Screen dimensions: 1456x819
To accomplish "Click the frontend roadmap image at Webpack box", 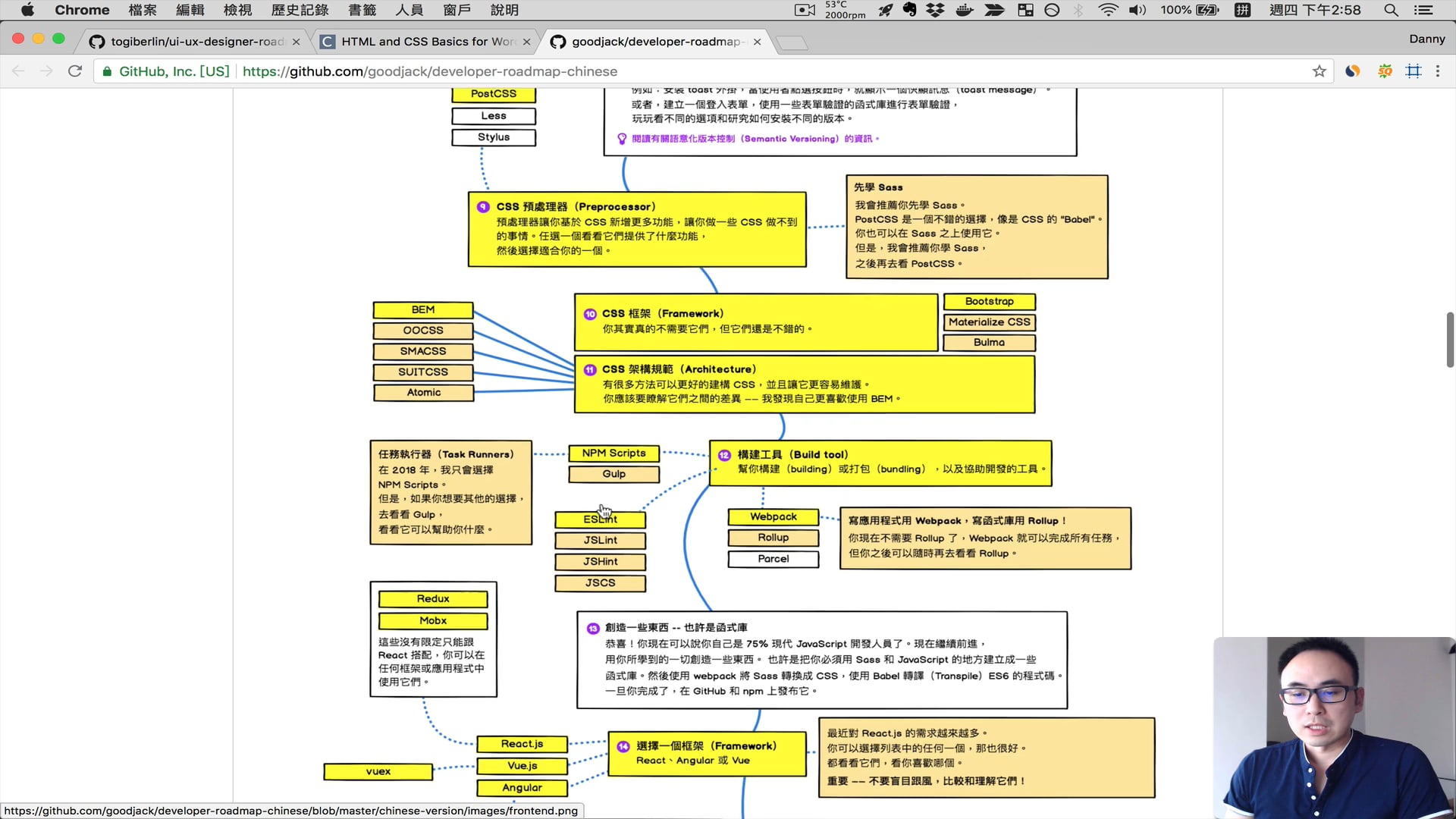I will tap(773, 517).
